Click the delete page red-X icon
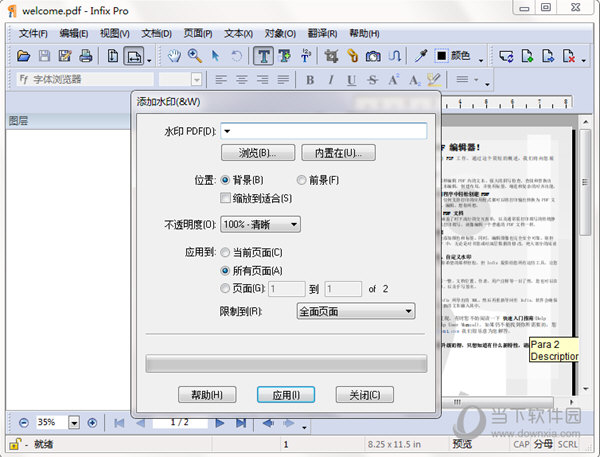Screen dimensions: 600x457 tap(569, 56)
